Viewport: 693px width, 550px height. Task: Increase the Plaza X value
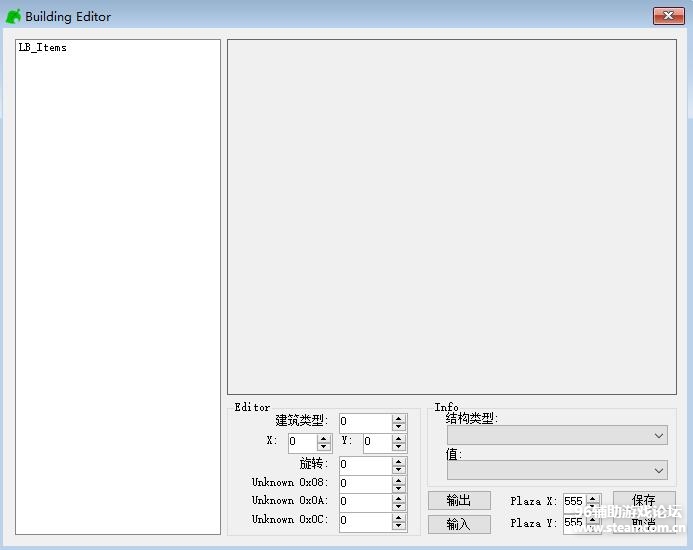pos(593,497)
